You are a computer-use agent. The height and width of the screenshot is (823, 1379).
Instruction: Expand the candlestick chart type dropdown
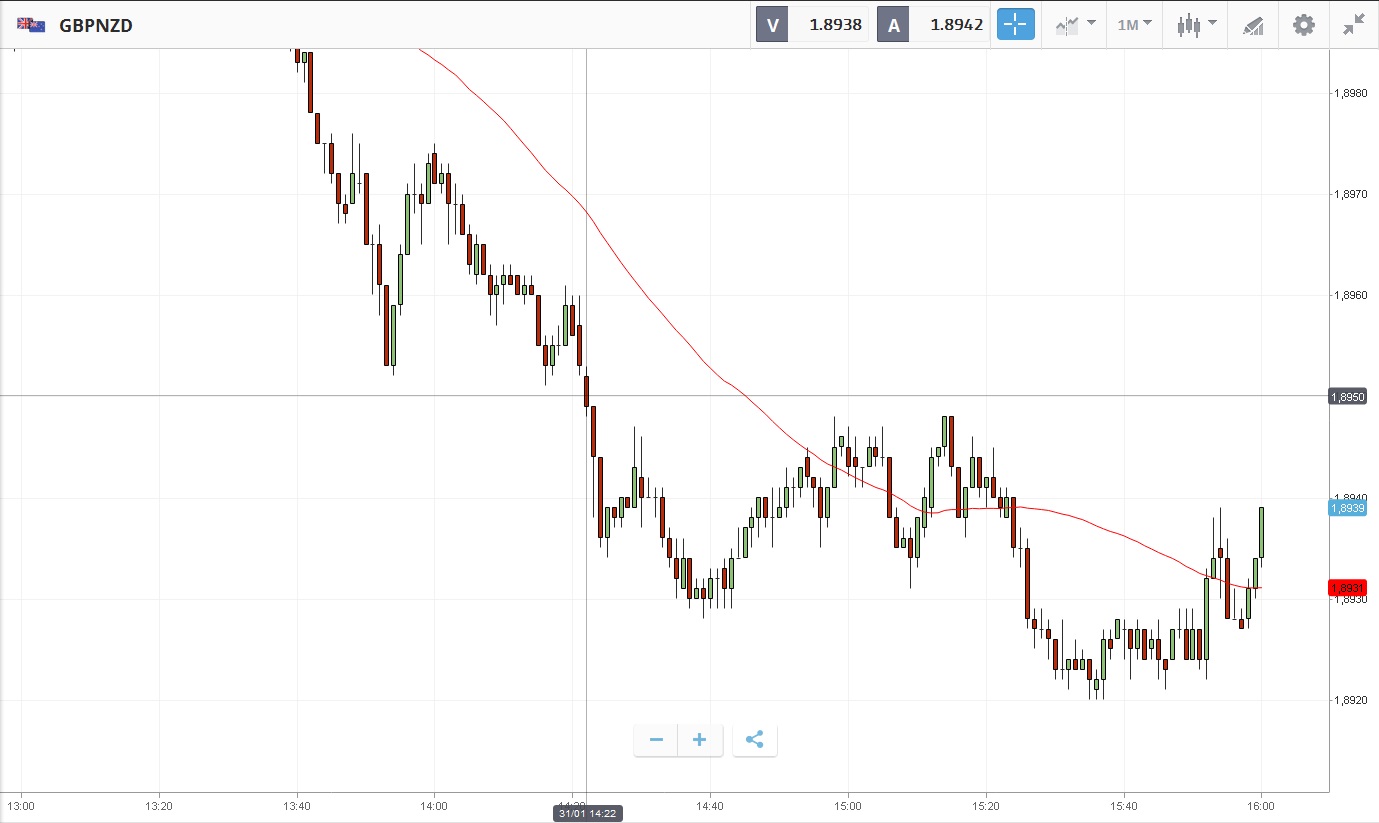(x=1196, y=25)
